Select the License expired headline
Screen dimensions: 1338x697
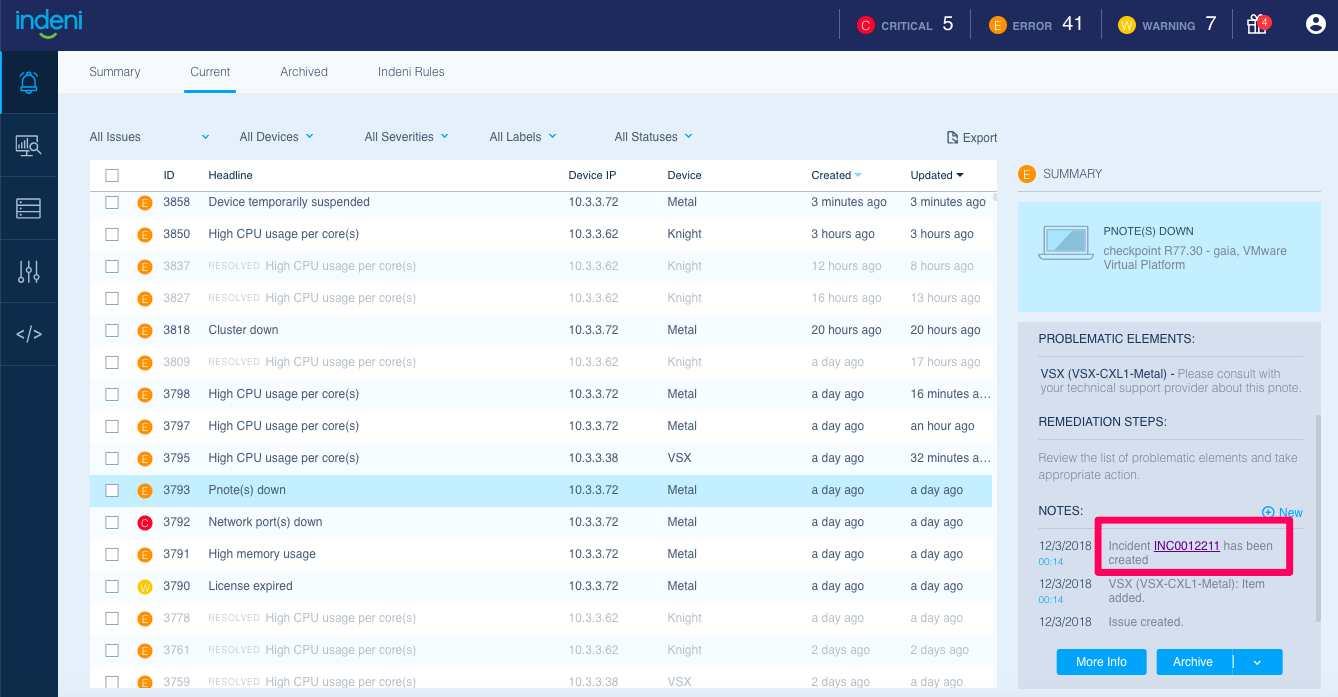coord(250,586)
